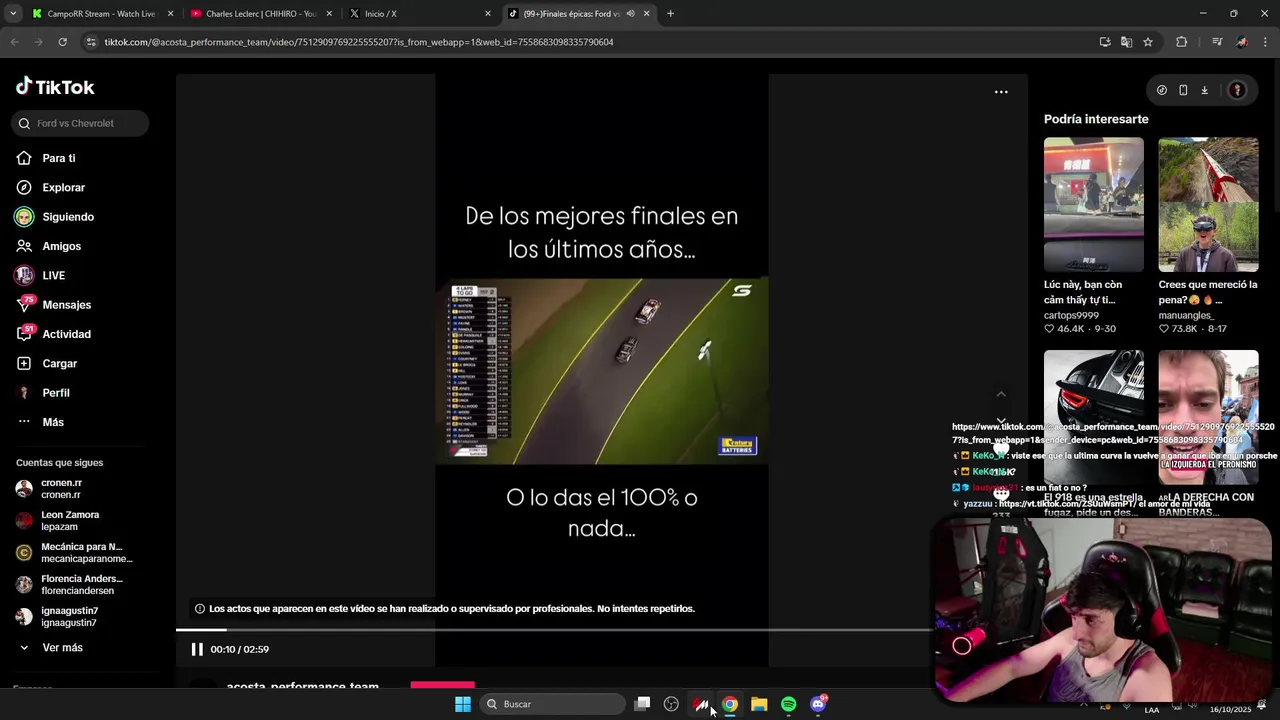The image size is (1280, 720).
Task: Open cronen.rr followed account
Action: click(50, 488)
